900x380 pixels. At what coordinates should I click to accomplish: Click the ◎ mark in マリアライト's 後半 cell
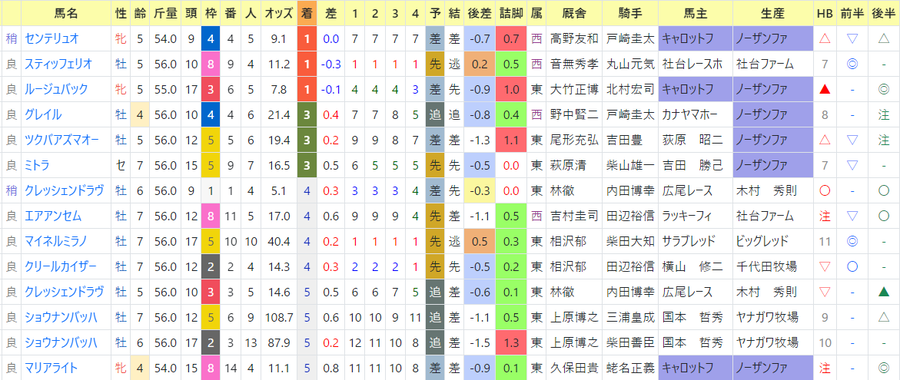click(884, 368)
